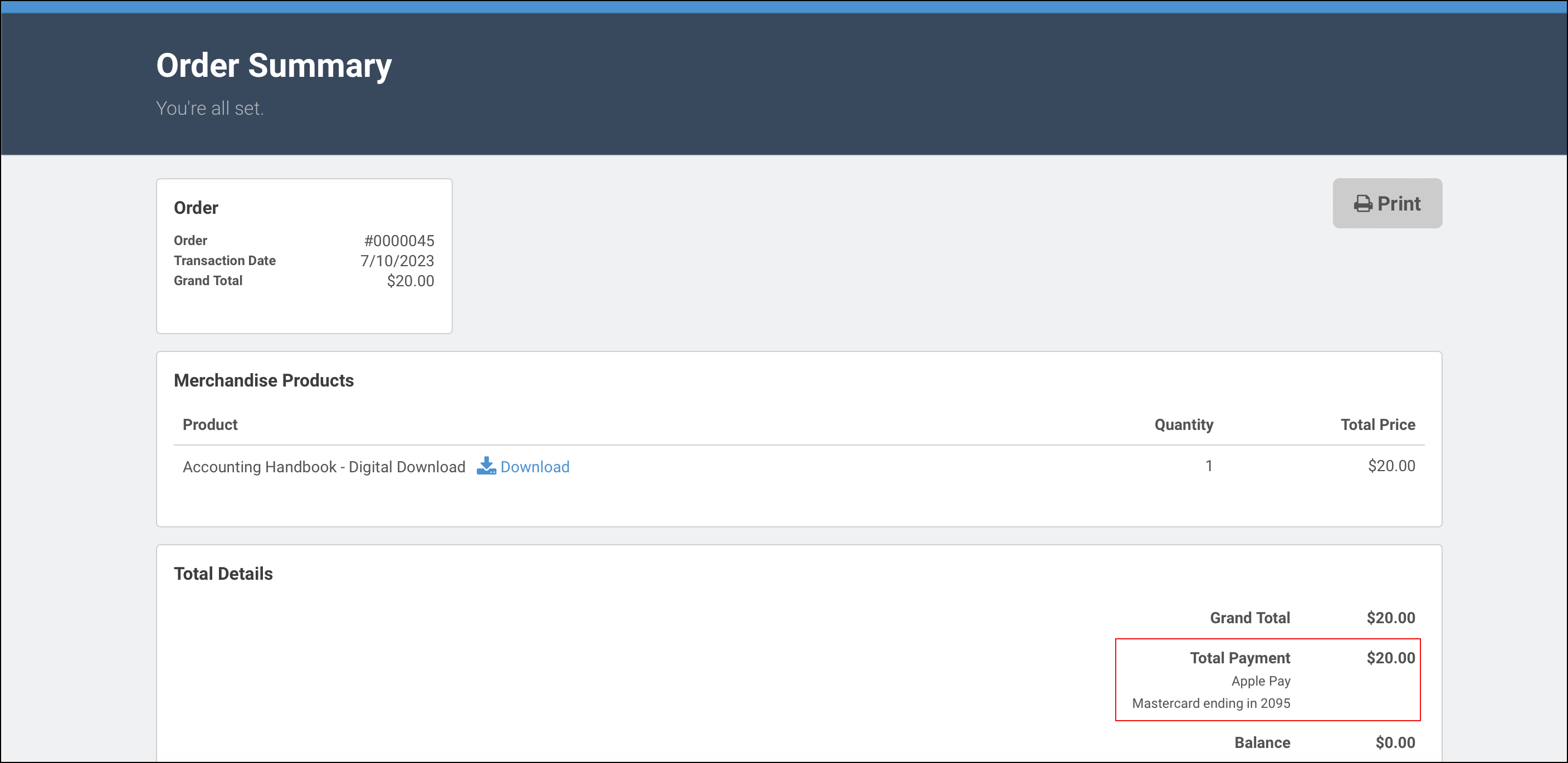Click the Merchandise Products section title
Screen dimensions: 1568x763
click(263, 380)
